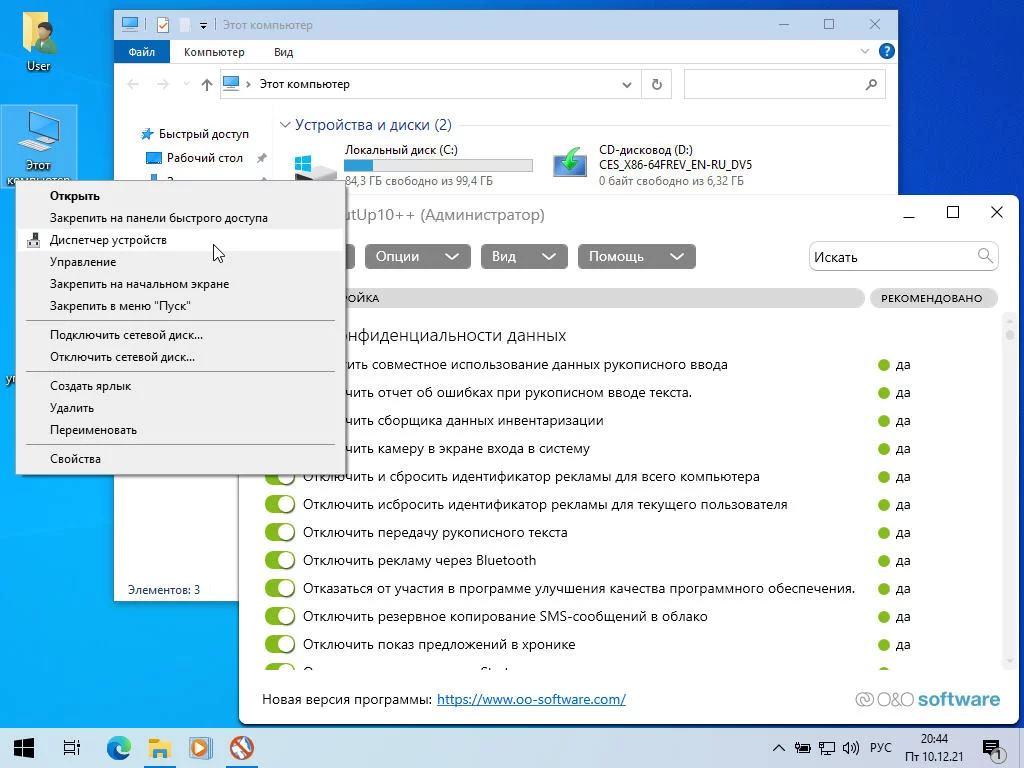The width and height of the screenshot is (1024, 768).
Task: Toggle 'Отключить рекламу через Bluetooth' switch
Action: (x=280, y=560)
